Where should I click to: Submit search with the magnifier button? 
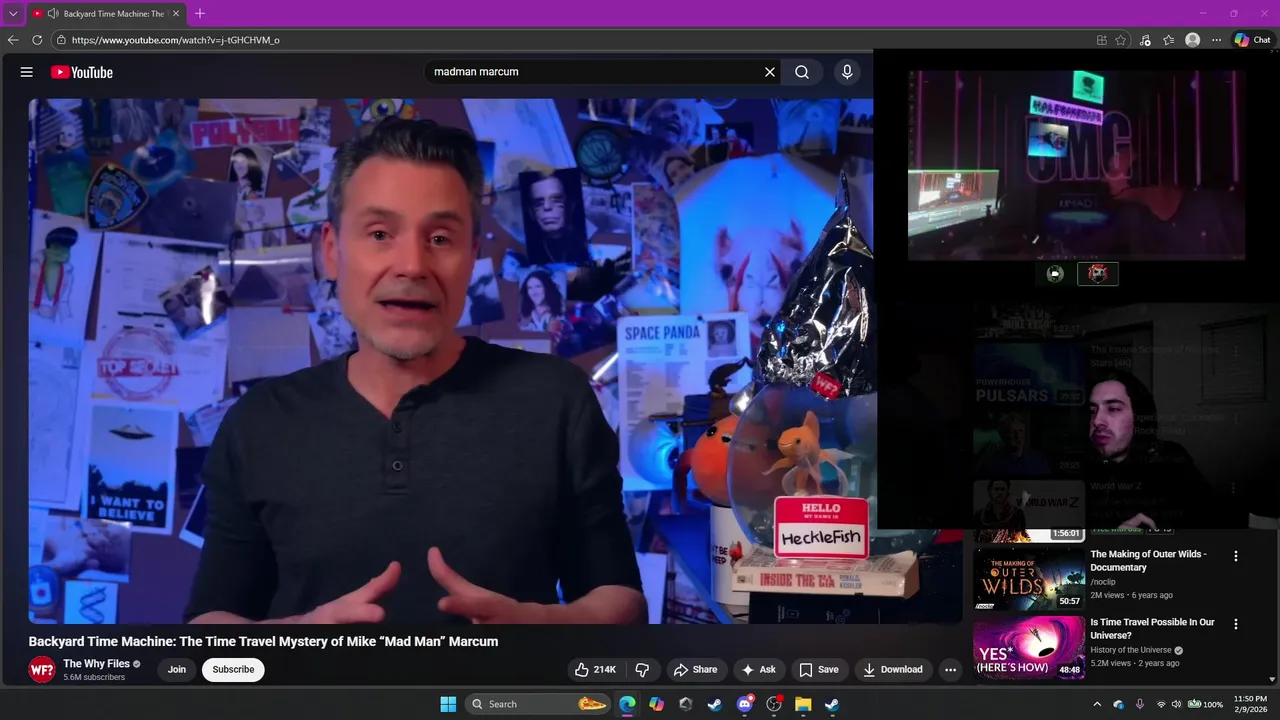pyautogui.click(x=802, y=72)
